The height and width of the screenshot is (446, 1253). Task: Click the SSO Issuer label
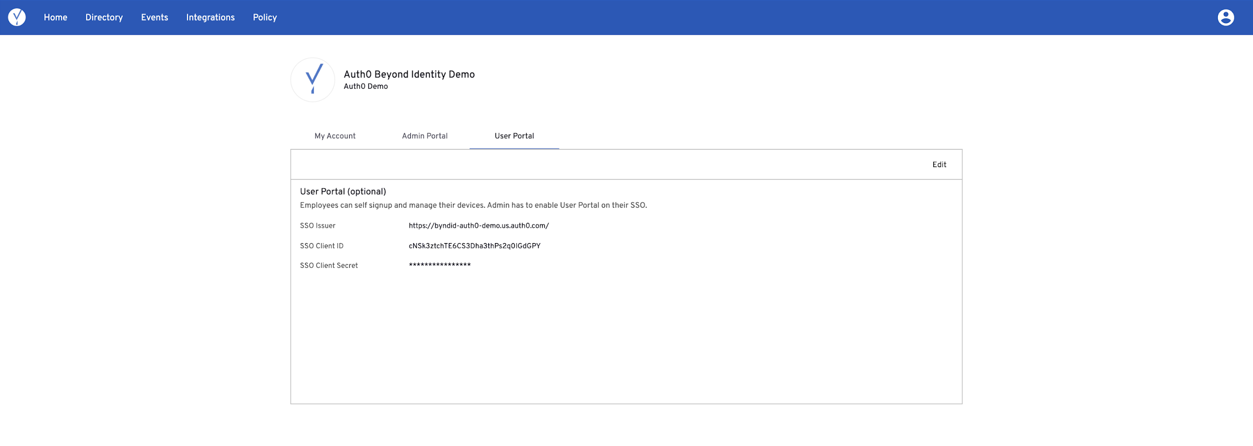coord(318,226)
